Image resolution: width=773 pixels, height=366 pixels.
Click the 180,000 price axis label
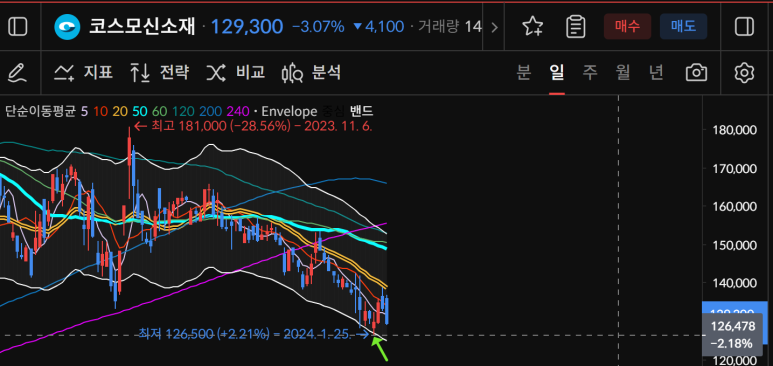(735, 130)
